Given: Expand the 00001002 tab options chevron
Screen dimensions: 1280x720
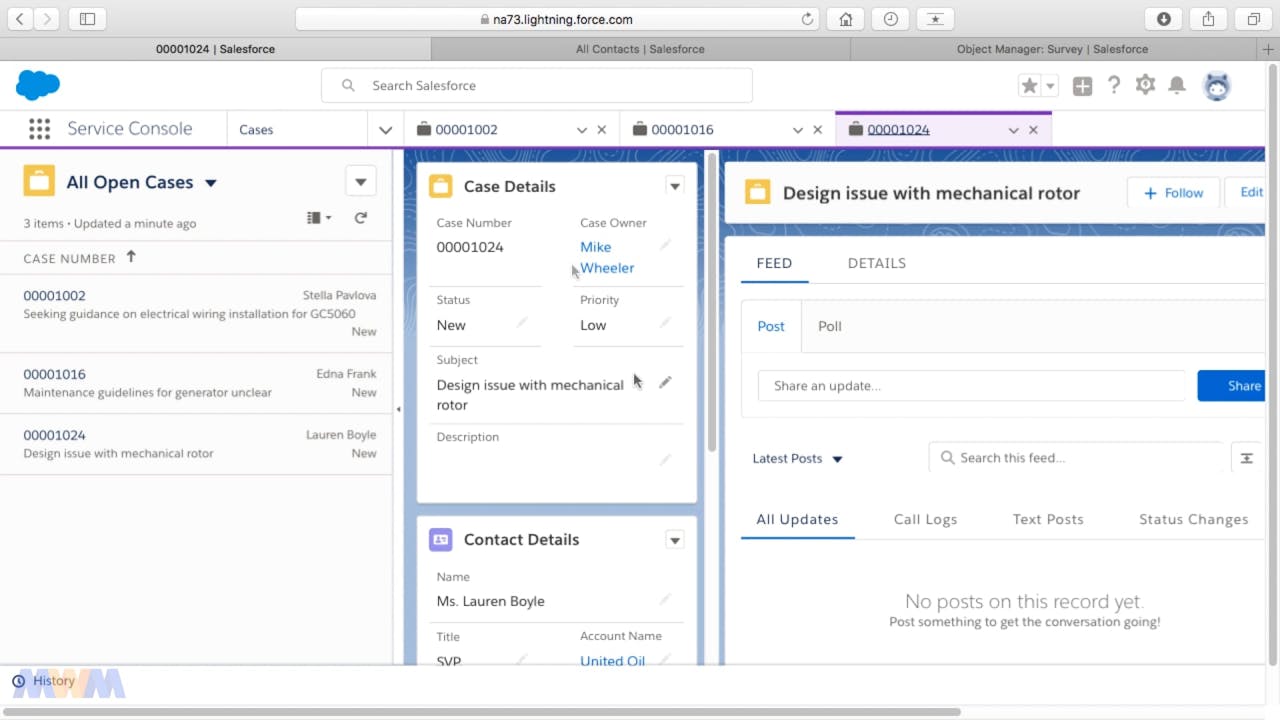Looking at the screenshot, I should (x=582, y=130).
